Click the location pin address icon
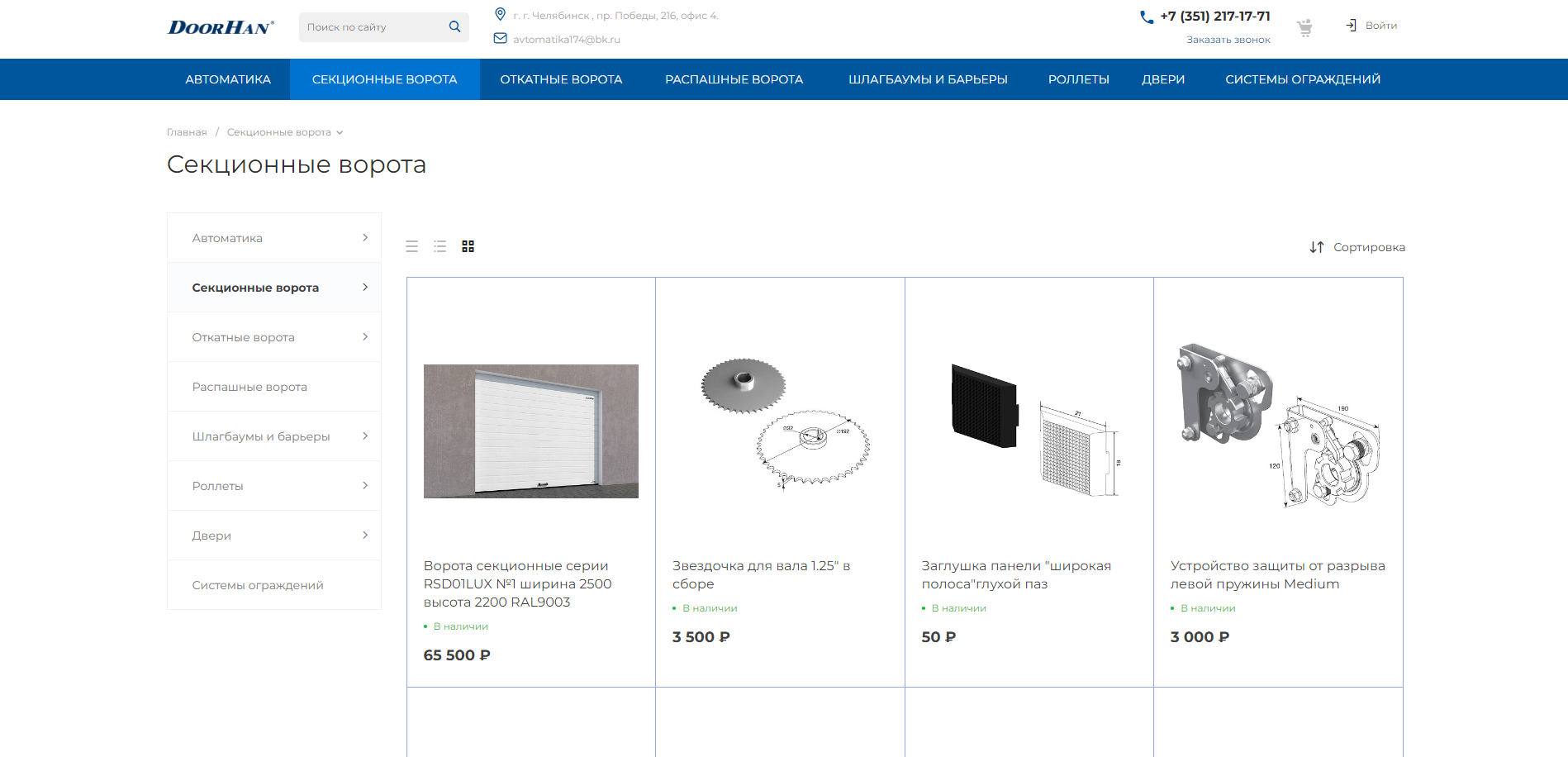The height and width of the screenshot is (757, 1568). click(500, 14)
